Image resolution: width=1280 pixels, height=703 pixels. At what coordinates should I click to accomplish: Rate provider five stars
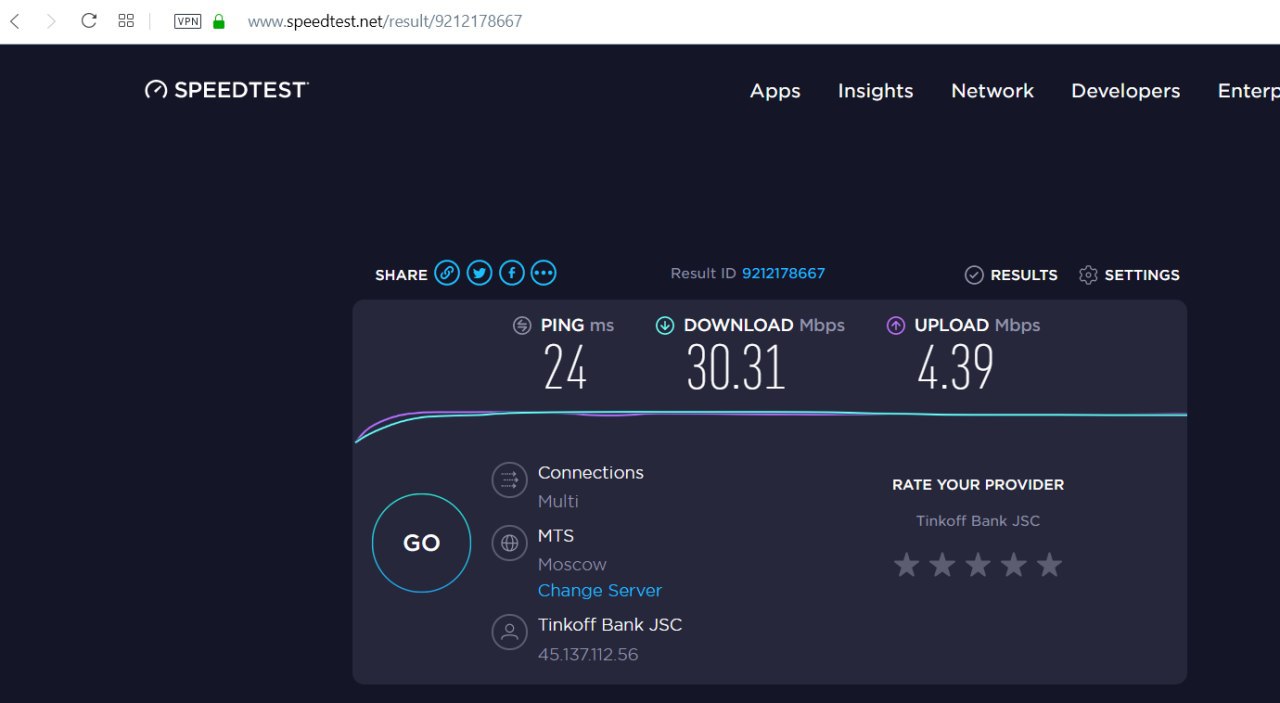pyautogui.click(x=1049, y=565)
